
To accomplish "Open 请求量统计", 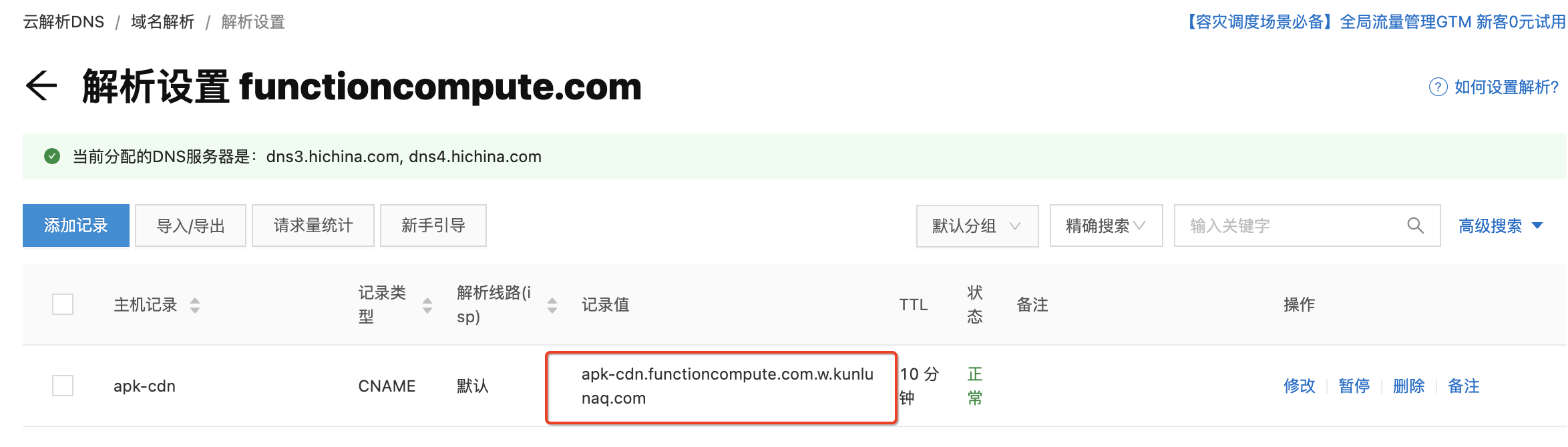I will [x=313, y=226].
